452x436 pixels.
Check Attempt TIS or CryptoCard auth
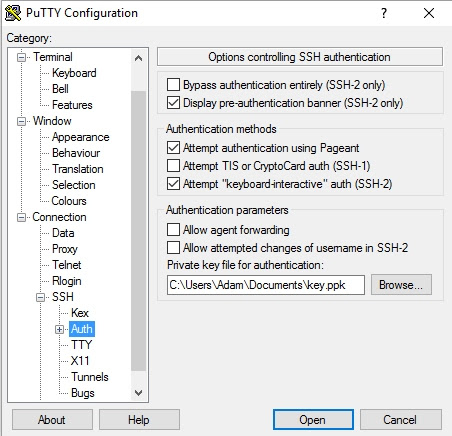pyautogui.click(x=173, y=166)
